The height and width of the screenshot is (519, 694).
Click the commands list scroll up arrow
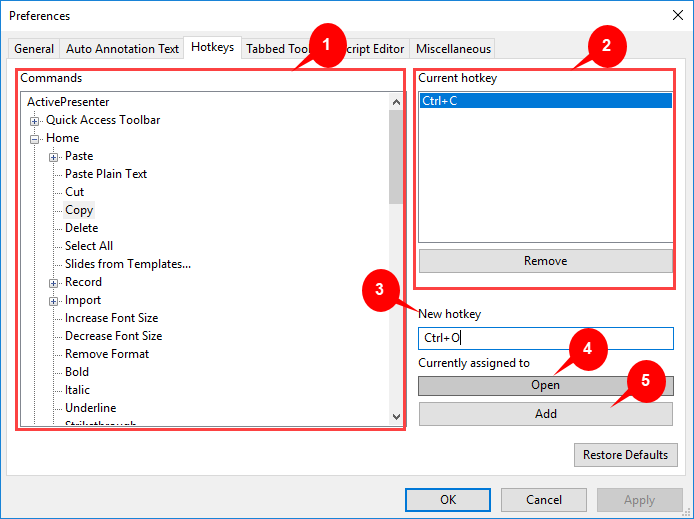(x=396, y=102)
